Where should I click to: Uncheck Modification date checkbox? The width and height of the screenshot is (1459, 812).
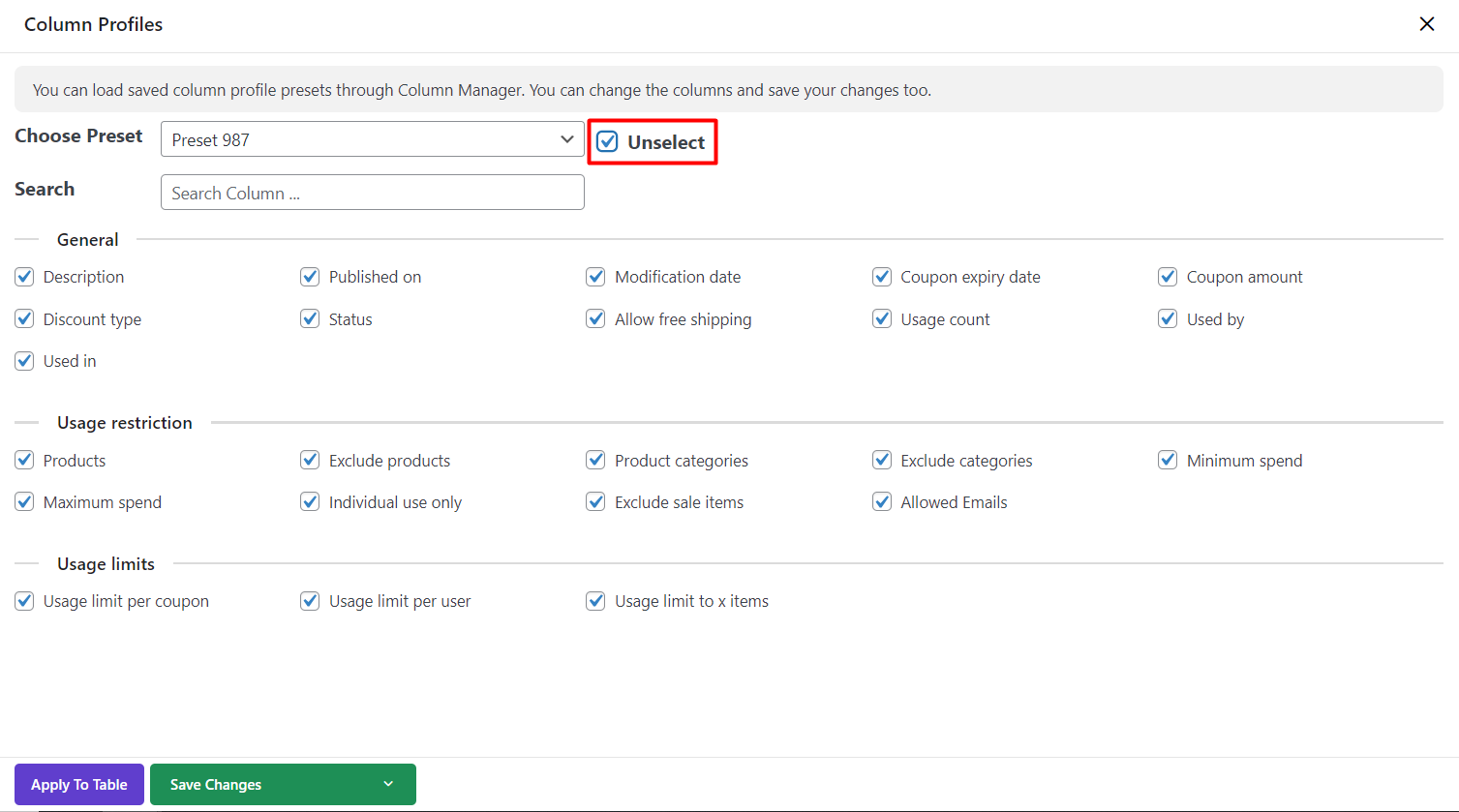pos(595,277)
